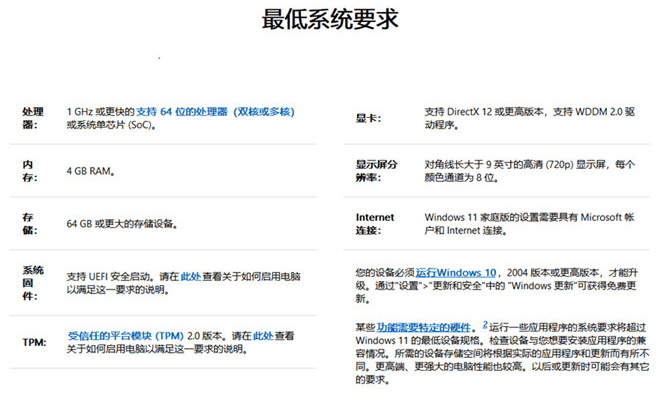The width and height of the screenshot is (671, 399).
Task: Select the TPM row label
Action: (34, 342)
